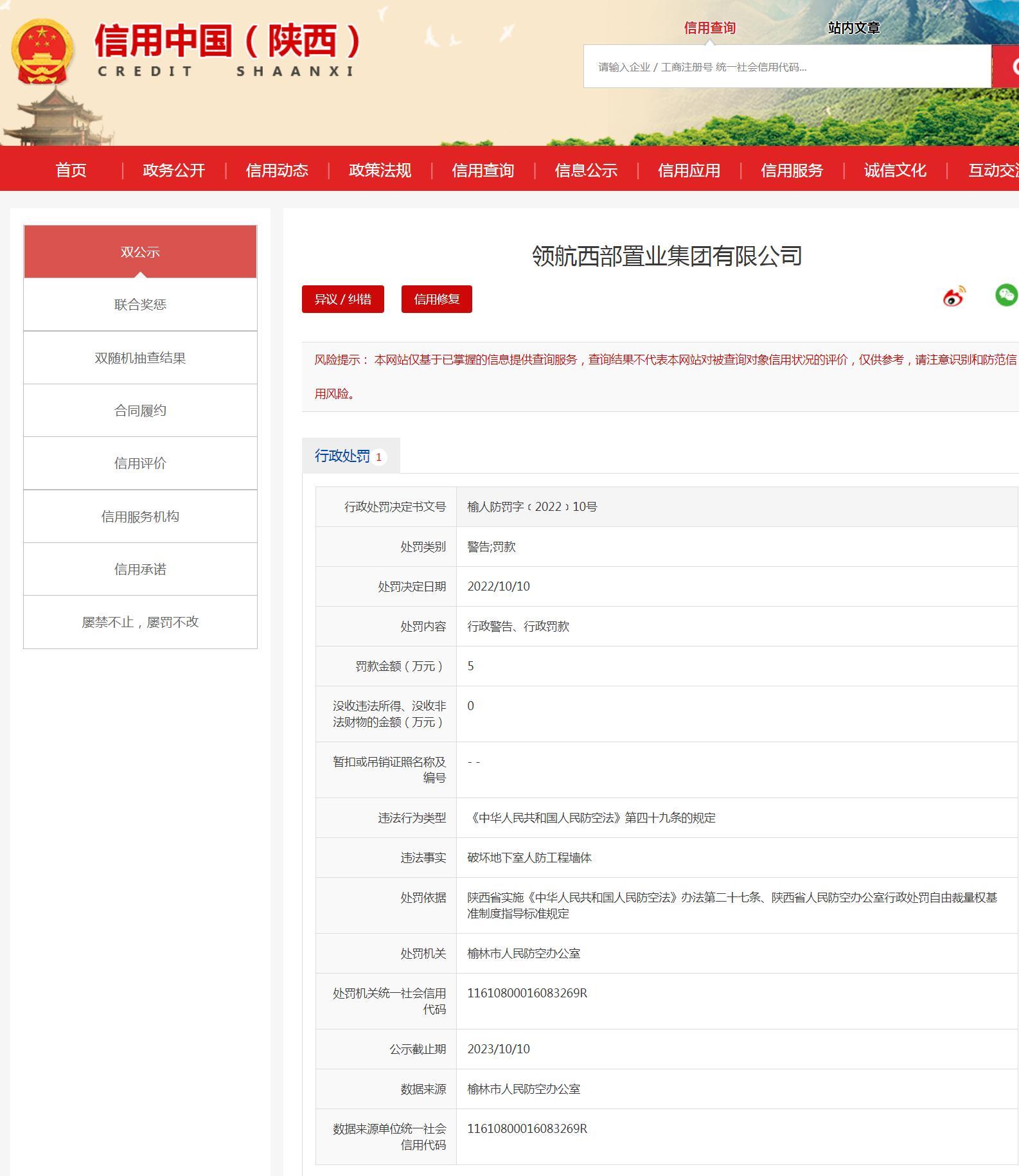Viewport: 1019px width, 1176px height.
Task: Click violation fact 破坏地下室人防工程墙体
Action: click(529, 858)
